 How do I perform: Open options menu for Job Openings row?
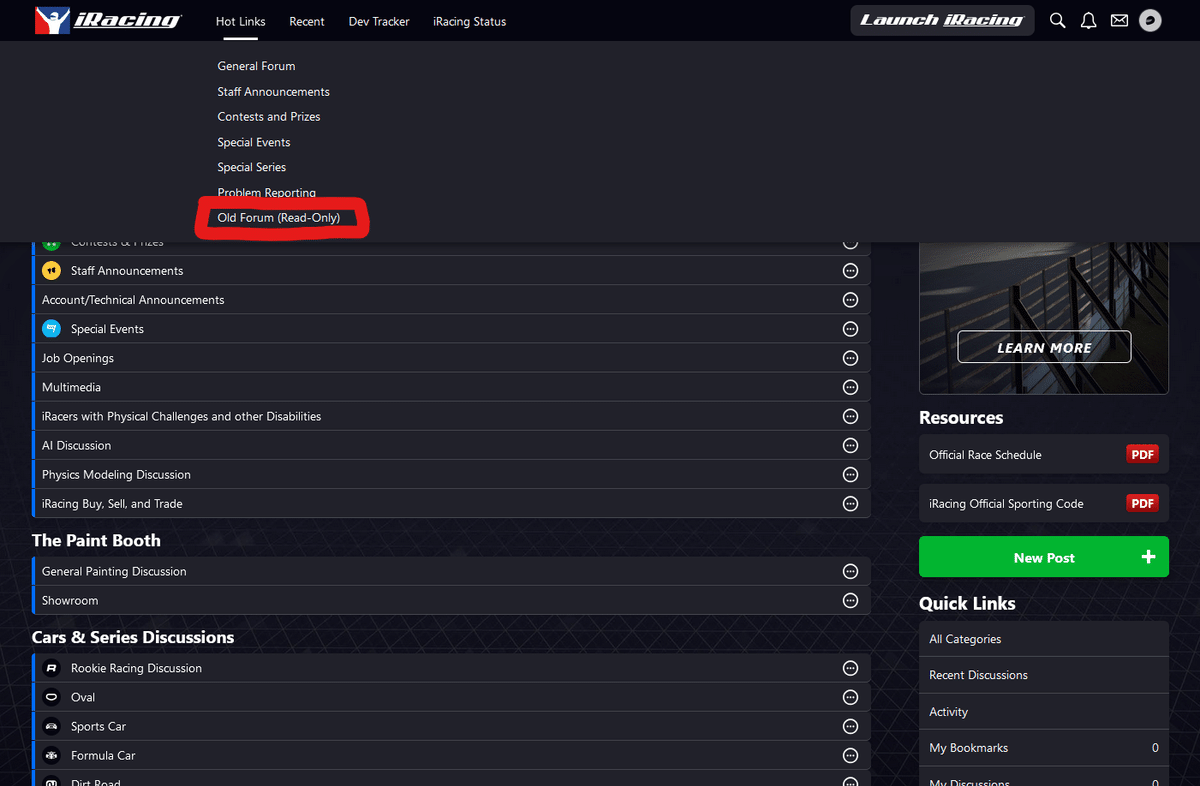click(x=850, y=358)
